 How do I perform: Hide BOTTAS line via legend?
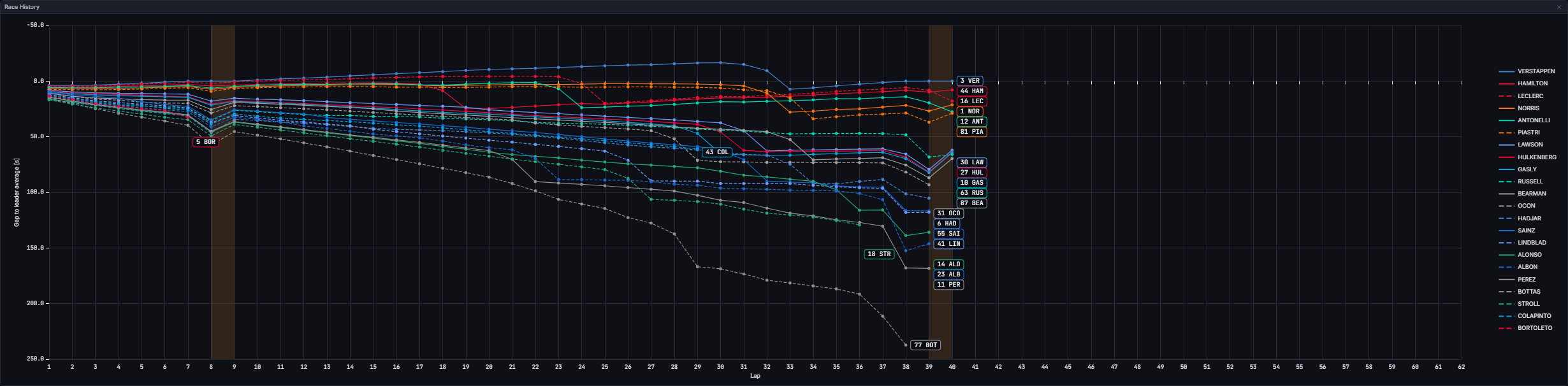[1519, 292]
